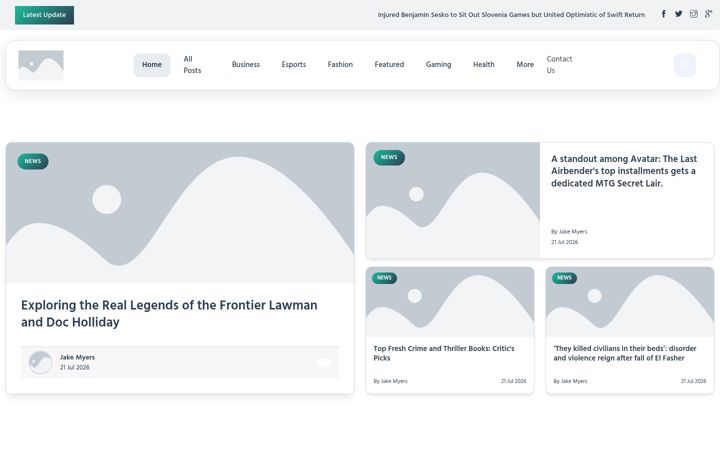Expand the More menu
Screen dimensions: 720x450
tap(525, 65)
